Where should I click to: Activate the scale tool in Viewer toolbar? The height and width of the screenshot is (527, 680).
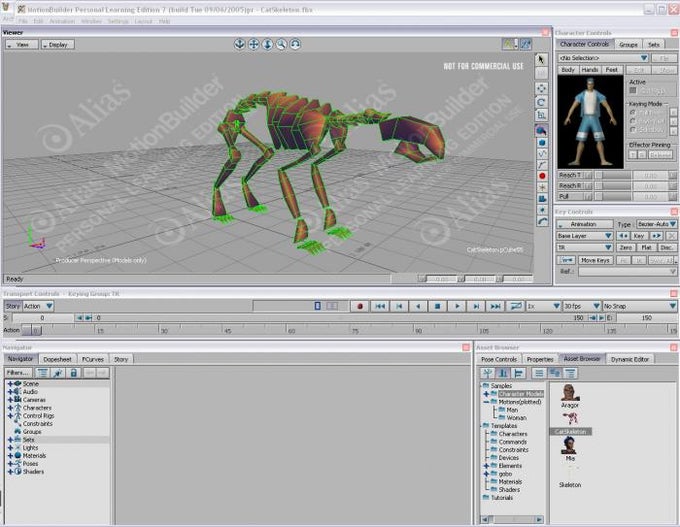[541, 115]
